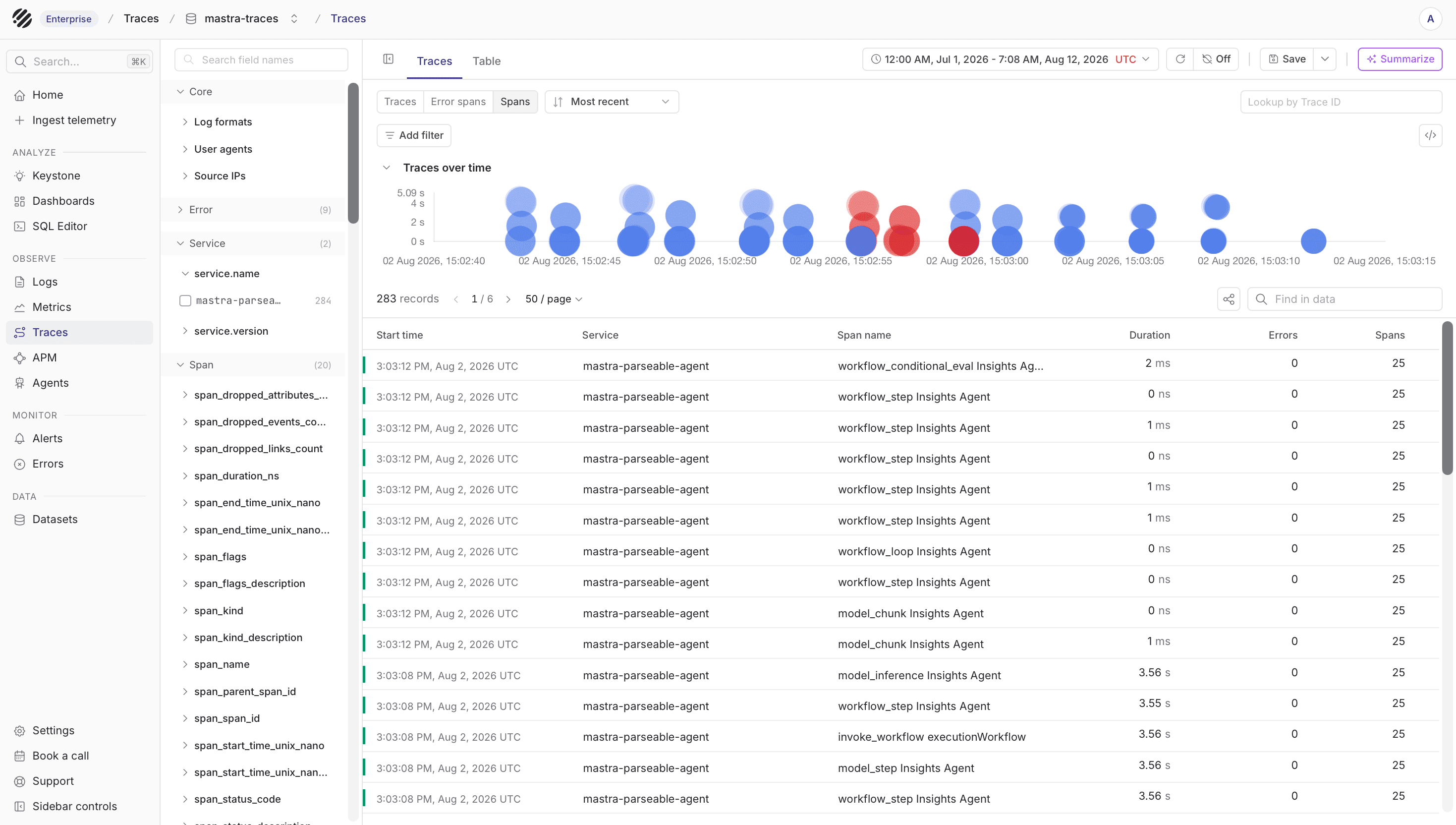
Task: Select the Error spans view
Action: [x=457, y=102]
